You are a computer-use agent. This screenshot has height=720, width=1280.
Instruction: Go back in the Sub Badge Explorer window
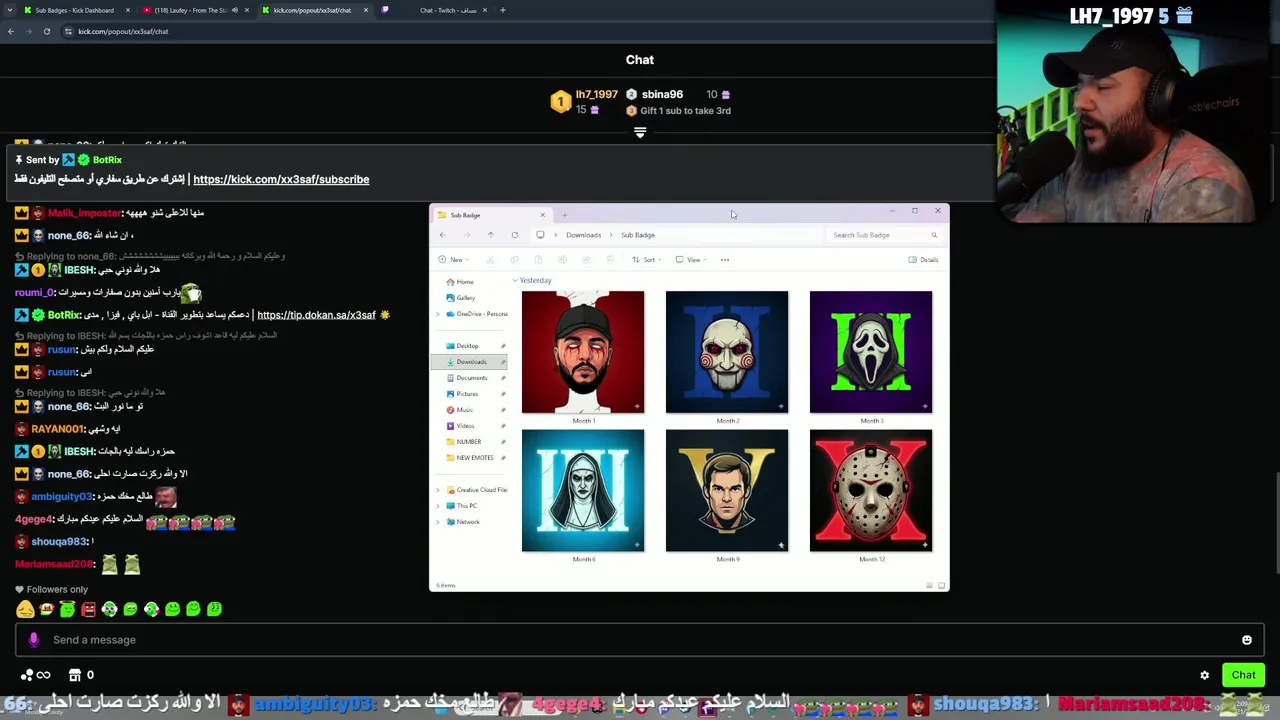[442, 235]
